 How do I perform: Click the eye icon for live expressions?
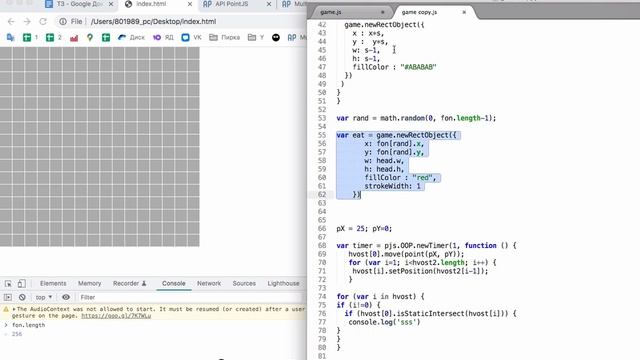66,297
